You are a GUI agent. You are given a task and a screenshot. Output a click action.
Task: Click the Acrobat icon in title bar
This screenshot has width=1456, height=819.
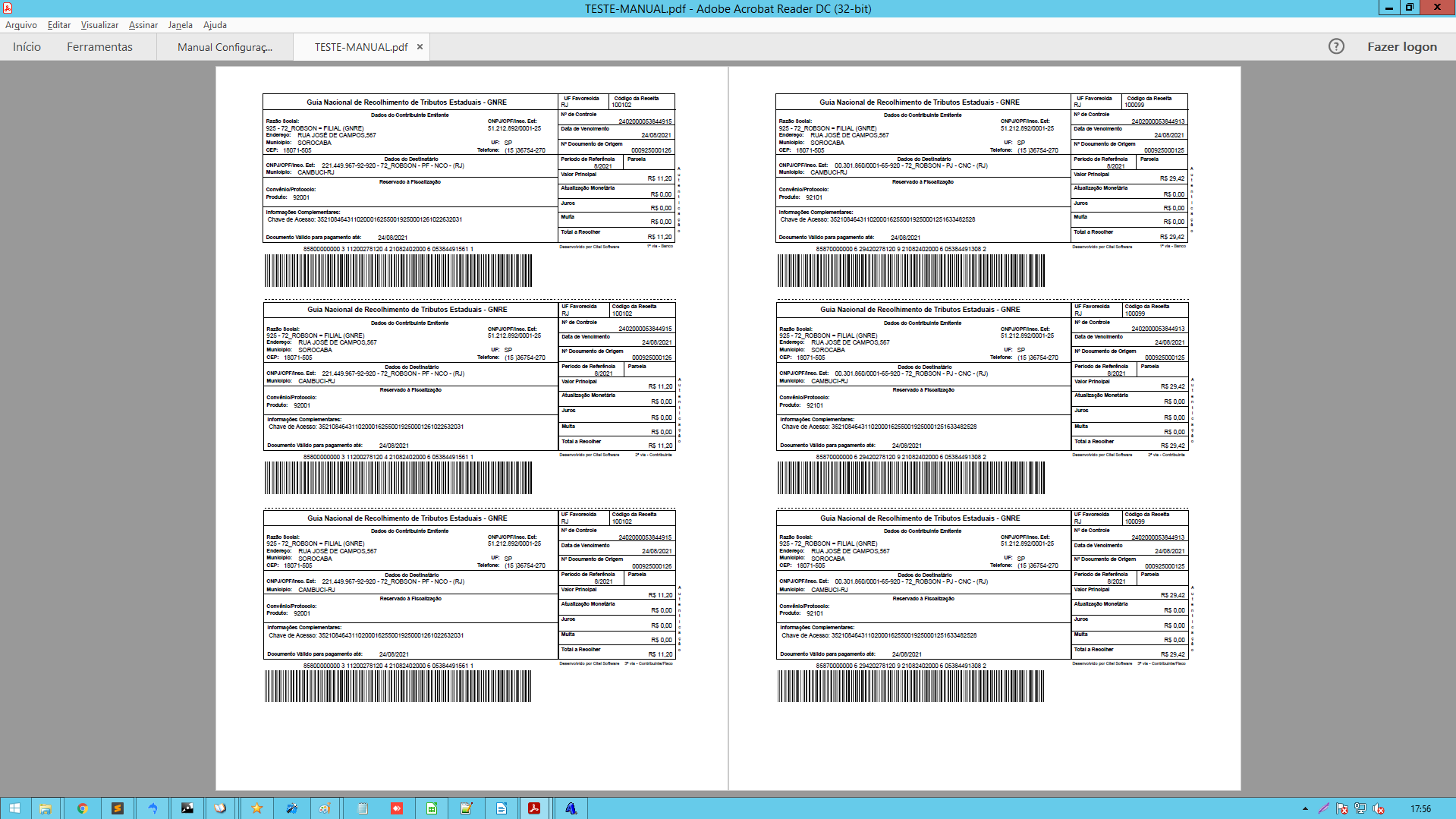[8, 8]
